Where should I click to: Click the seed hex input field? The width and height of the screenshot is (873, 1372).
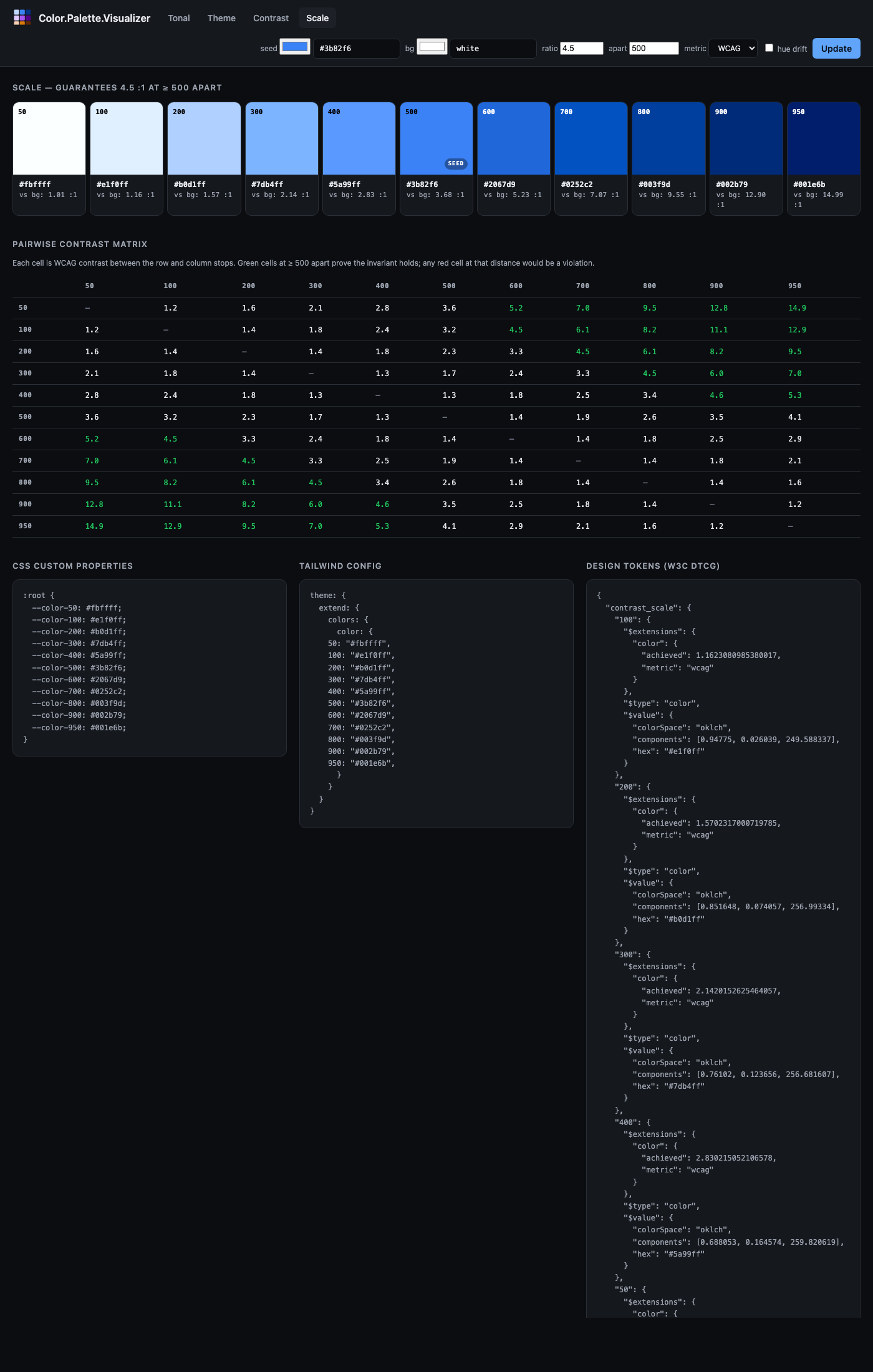pos(356,49)
